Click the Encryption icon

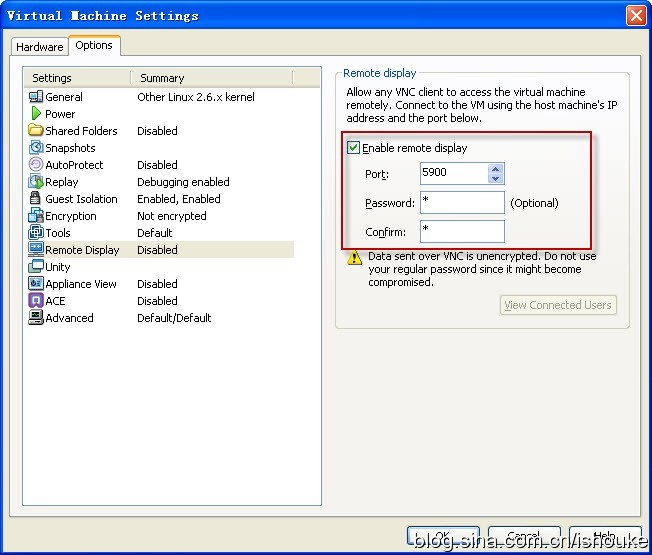[36, 216]
